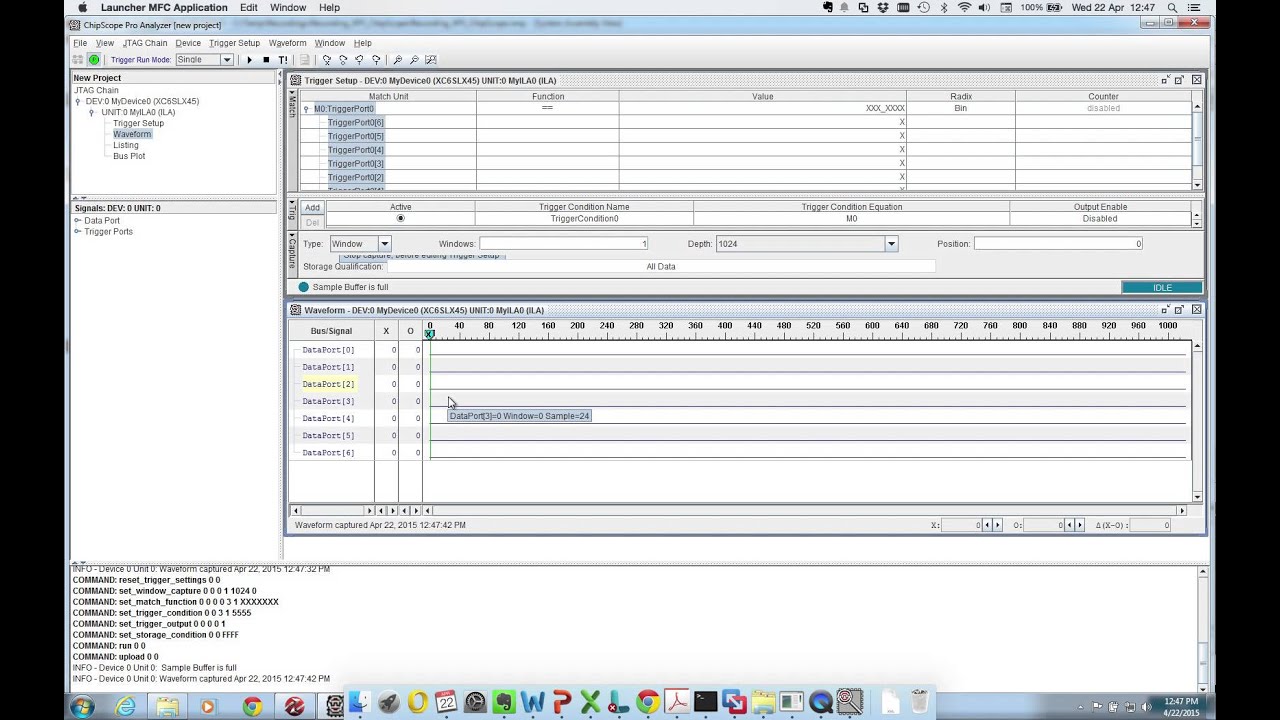Click the waveform horizontal scrollbar
1280x720 pixels.
tap(805, 511)
